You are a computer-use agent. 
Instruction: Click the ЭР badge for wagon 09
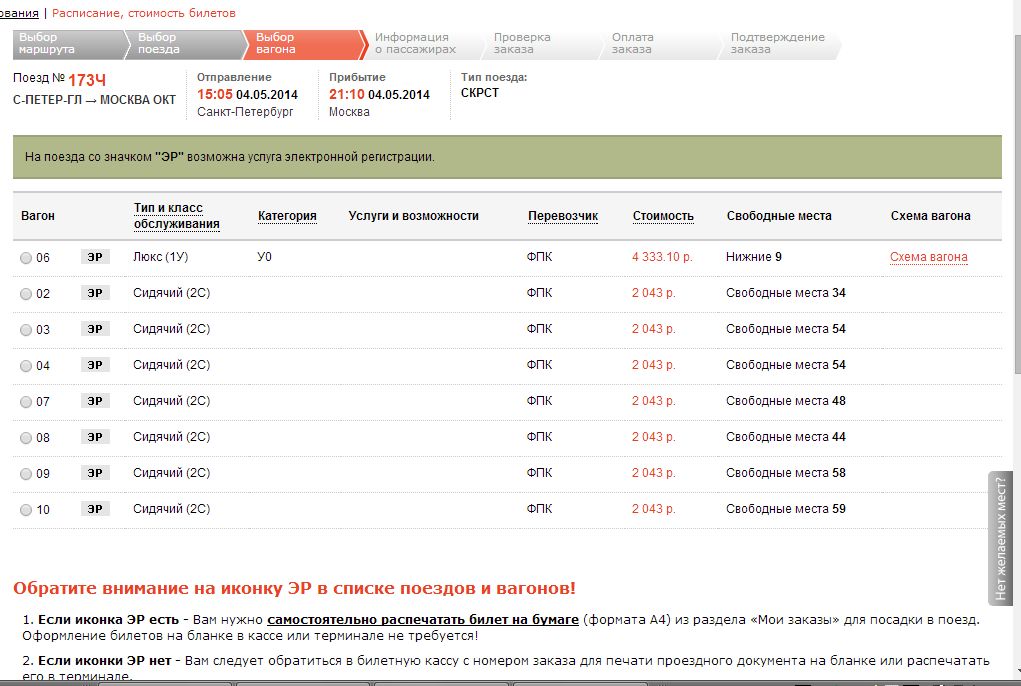point(95,473)
